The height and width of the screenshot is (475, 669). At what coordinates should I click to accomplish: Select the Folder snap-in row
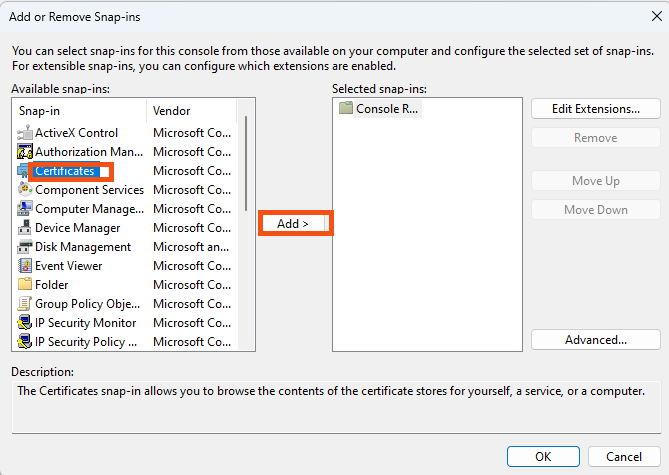click(125, 285)
